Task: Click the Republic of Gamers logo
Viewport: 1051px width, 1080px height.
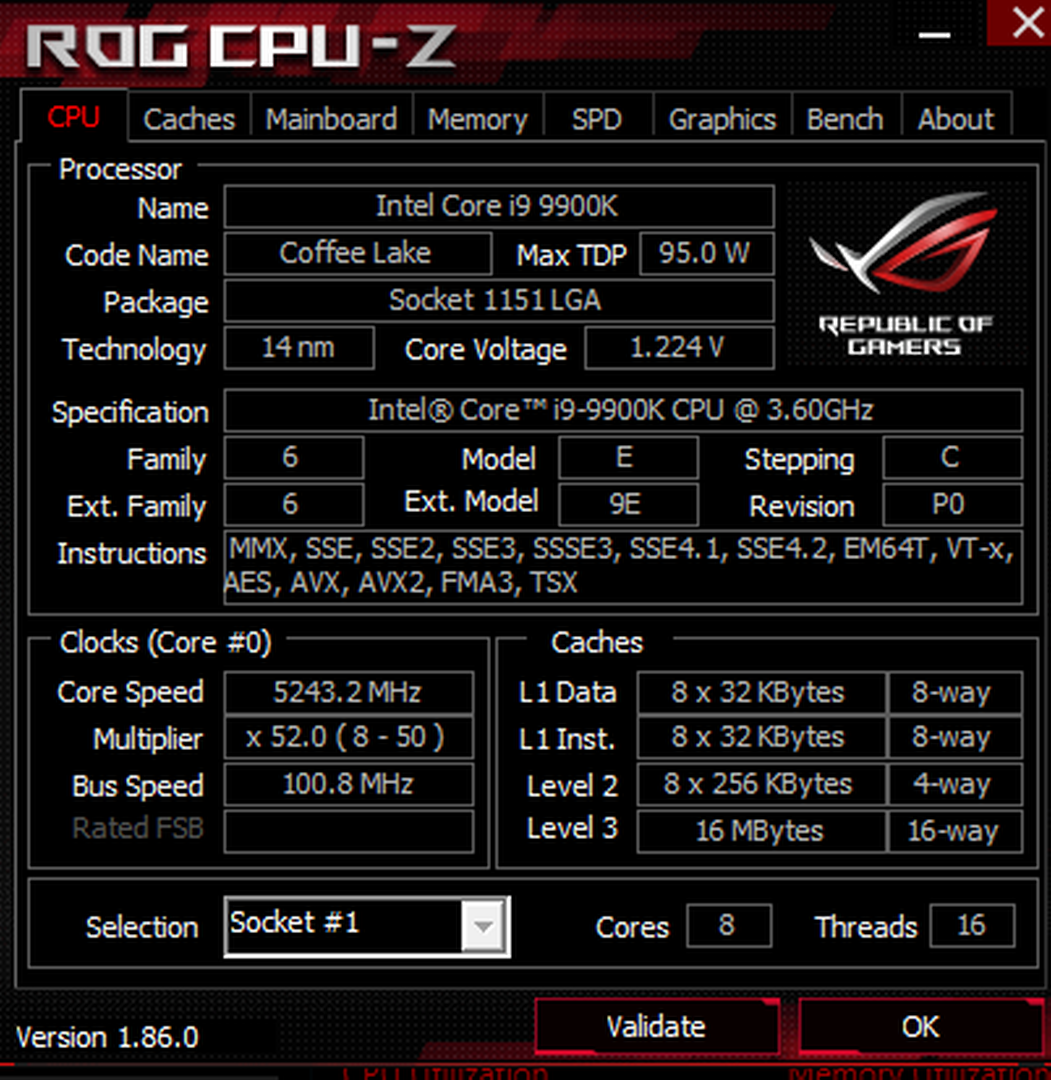Action: click(x=906, y=273)
